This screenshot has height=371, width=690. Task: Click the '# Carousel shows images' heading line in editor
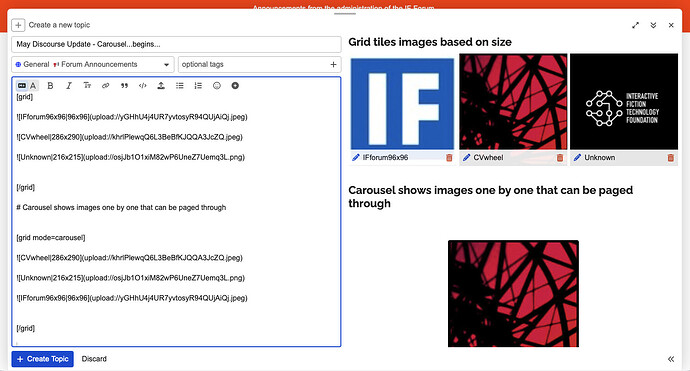tap(121, 207)
